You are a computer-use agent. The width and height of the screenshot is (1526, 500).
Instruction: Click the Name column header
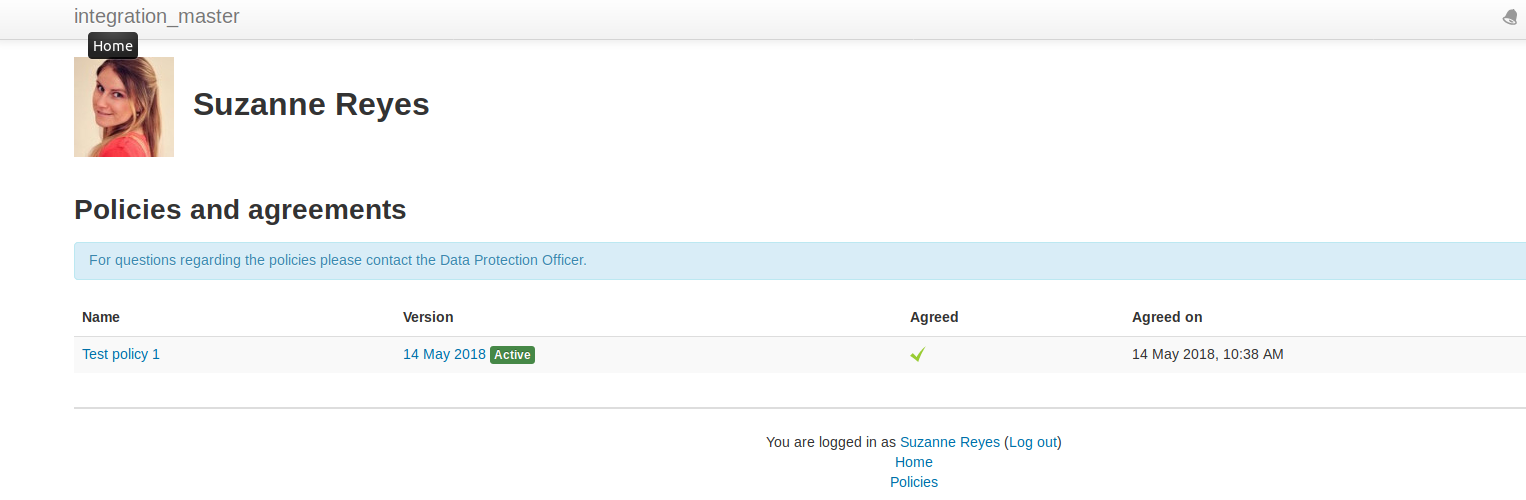101,317
